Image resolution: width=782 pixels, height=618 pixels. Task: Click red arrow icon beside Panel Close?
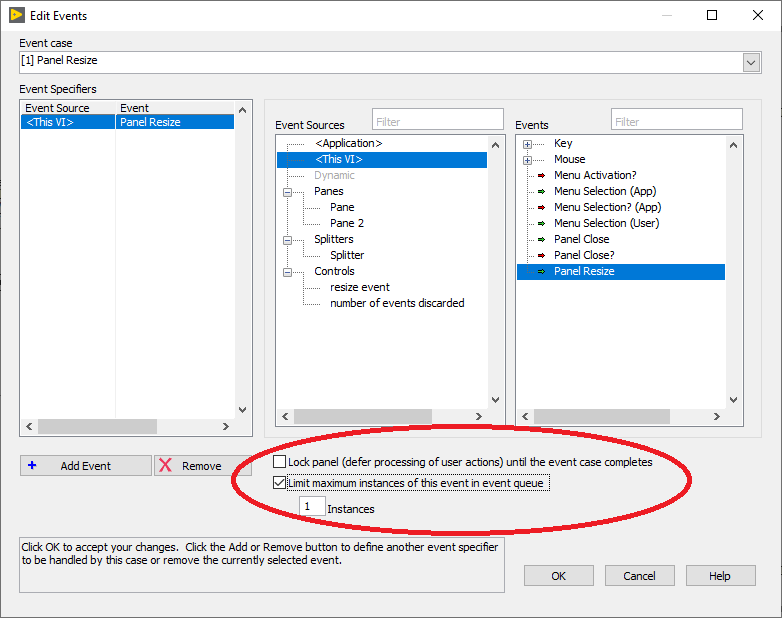click(x=542, y=255)
